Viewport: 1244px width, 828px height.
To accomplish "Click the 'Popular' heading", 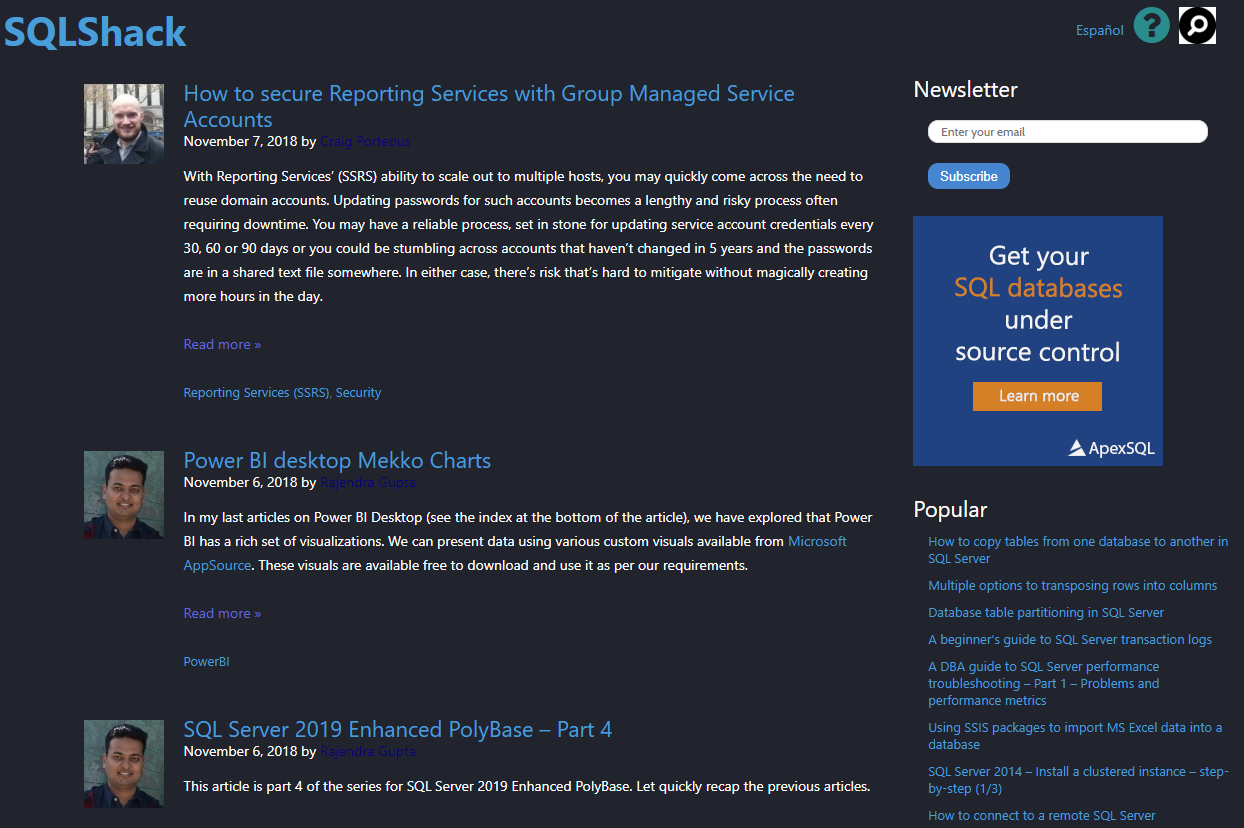I will (x=950, y=510).
